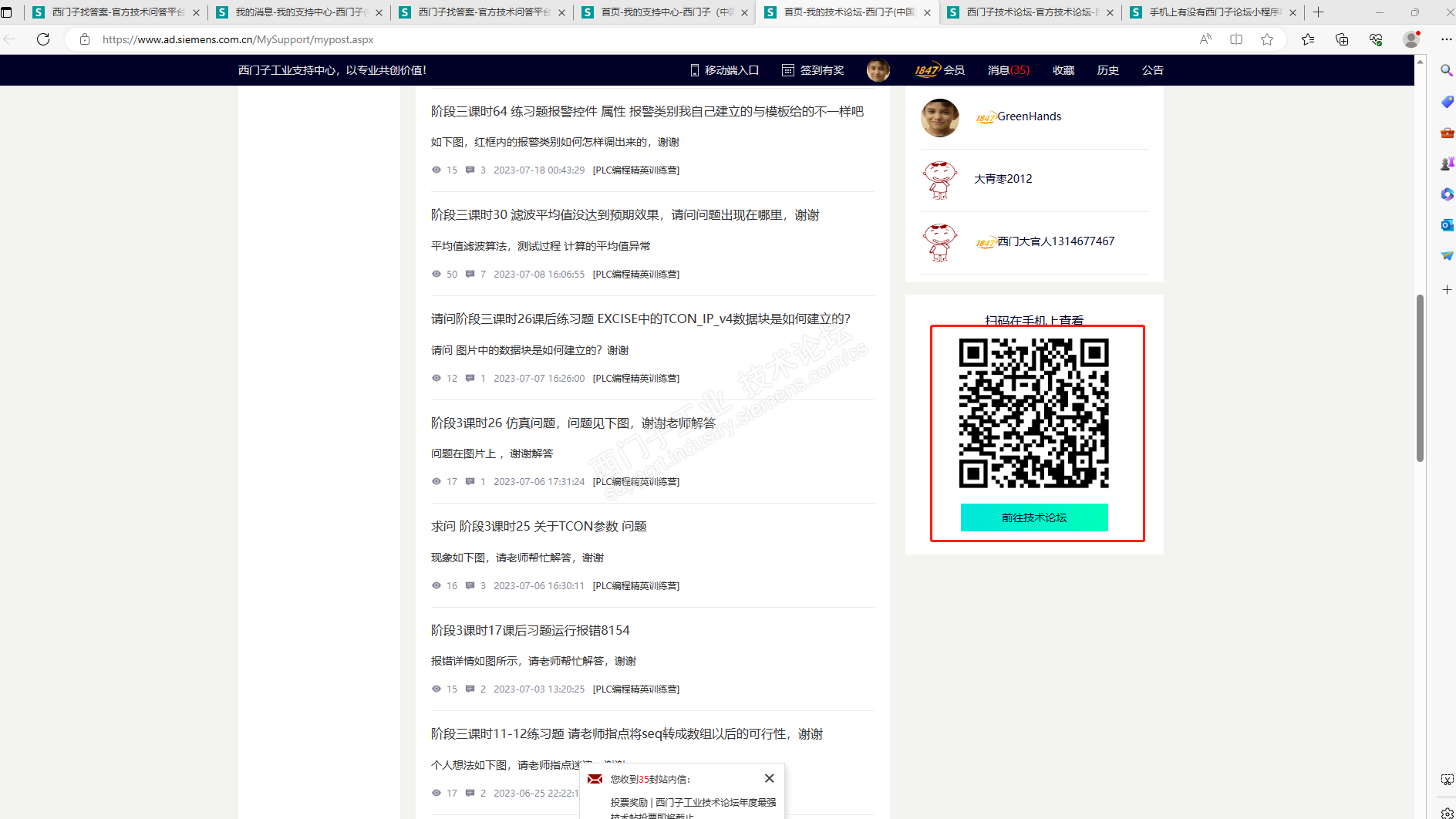Click the timestamp 2023-07-08 16:06:55
Viewport: 1456px width, 819px height.
(x=539, y=275)
